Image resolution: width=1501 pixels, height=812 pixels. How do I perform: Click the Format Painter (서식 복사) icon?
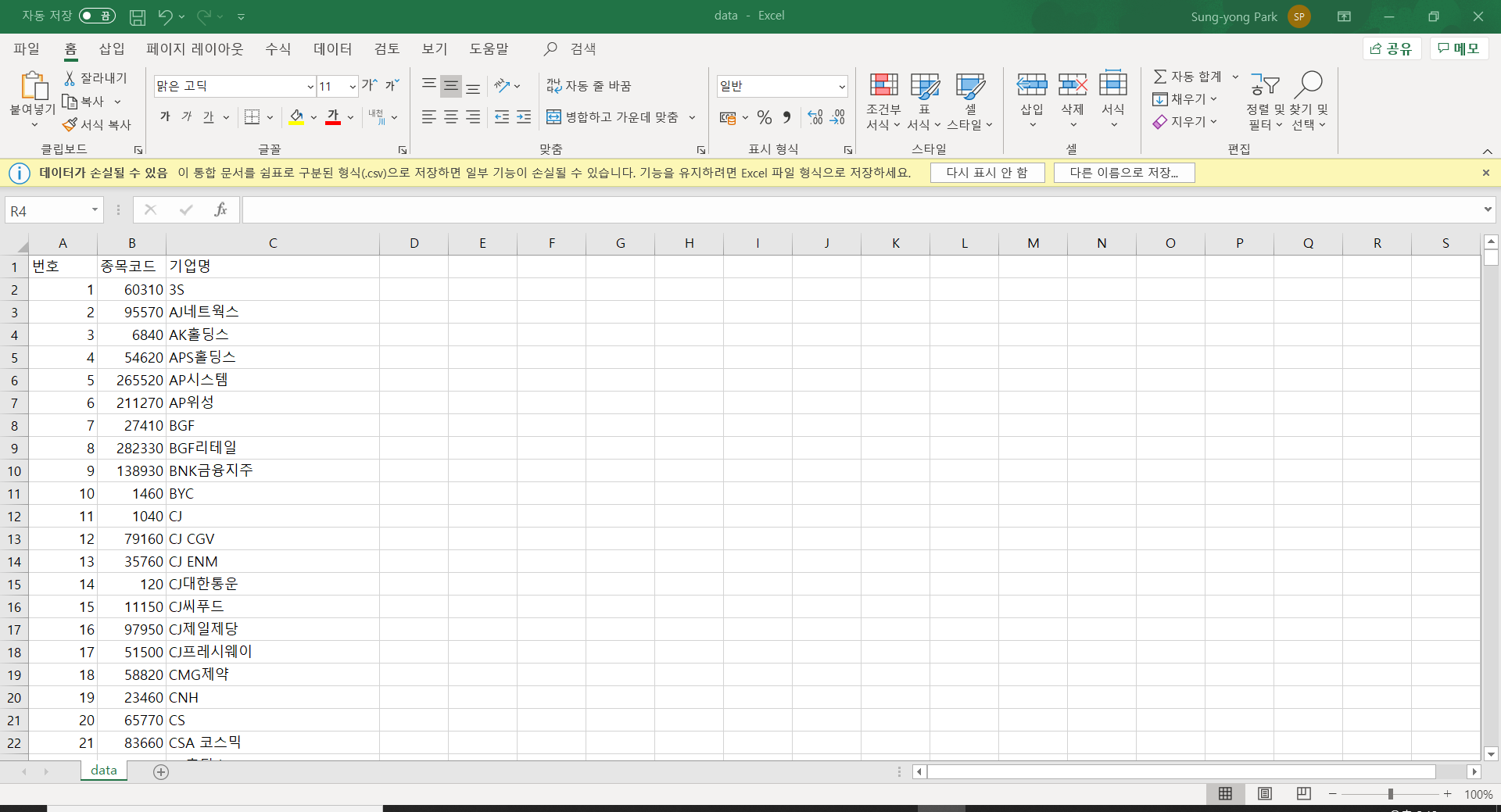pos(70,124)
